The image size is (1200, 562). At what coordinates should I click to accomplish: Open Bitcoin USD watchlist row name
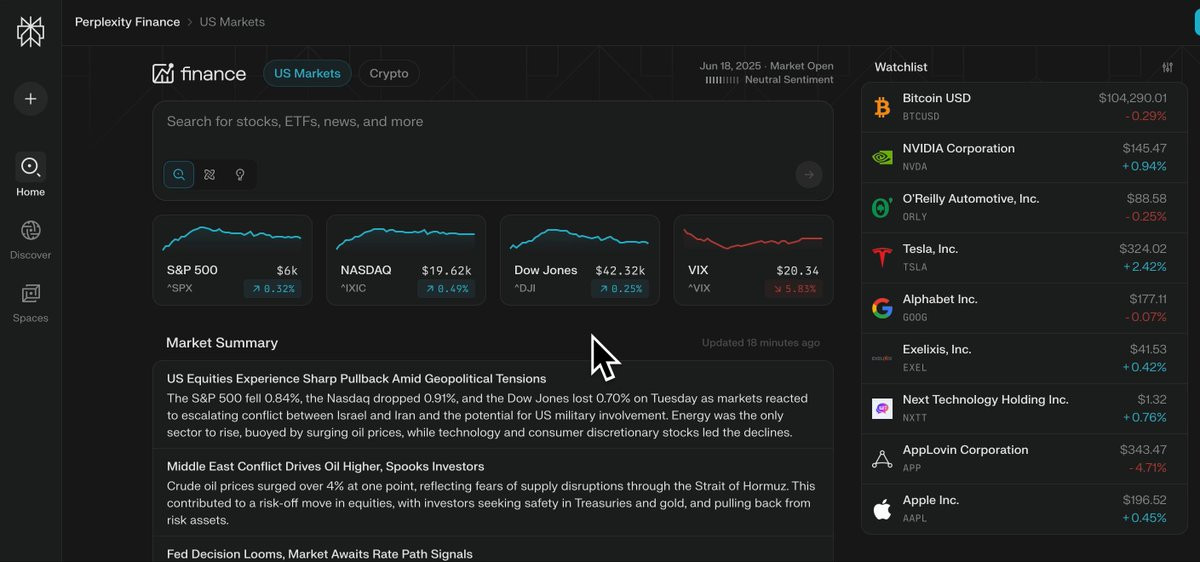point(936,98)
